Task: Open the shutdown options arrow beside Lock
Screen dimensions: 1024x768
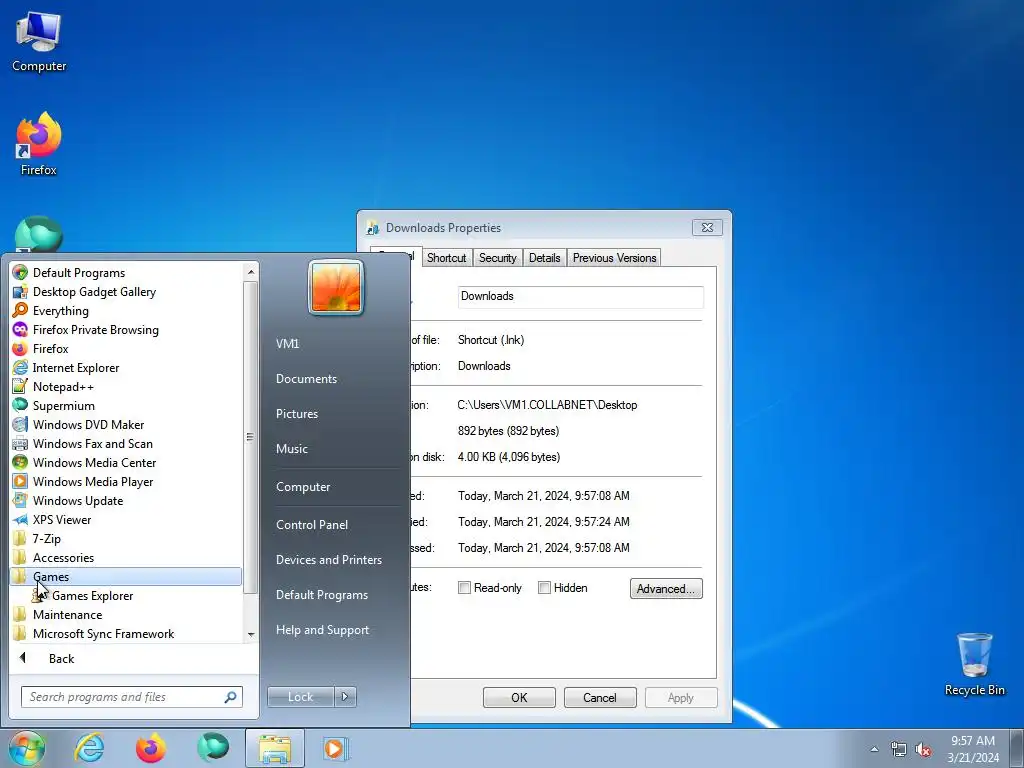Action: pos(345,697)
